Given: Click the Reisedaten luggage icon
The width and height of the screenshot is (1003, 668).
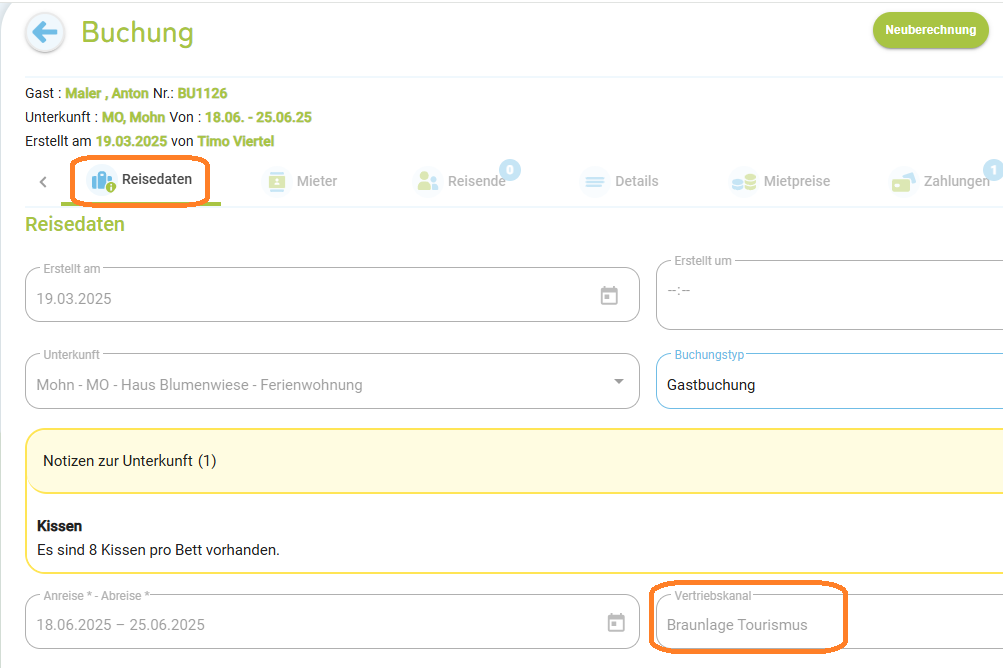Looking at the screenshot, I should coord(102,180).
